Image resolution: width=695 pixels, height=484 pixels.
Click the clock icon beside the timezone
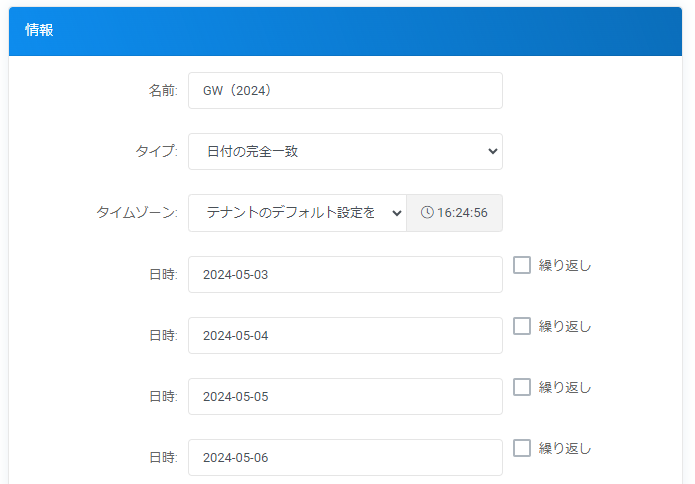pyautogui.click(x=427, y=213)
